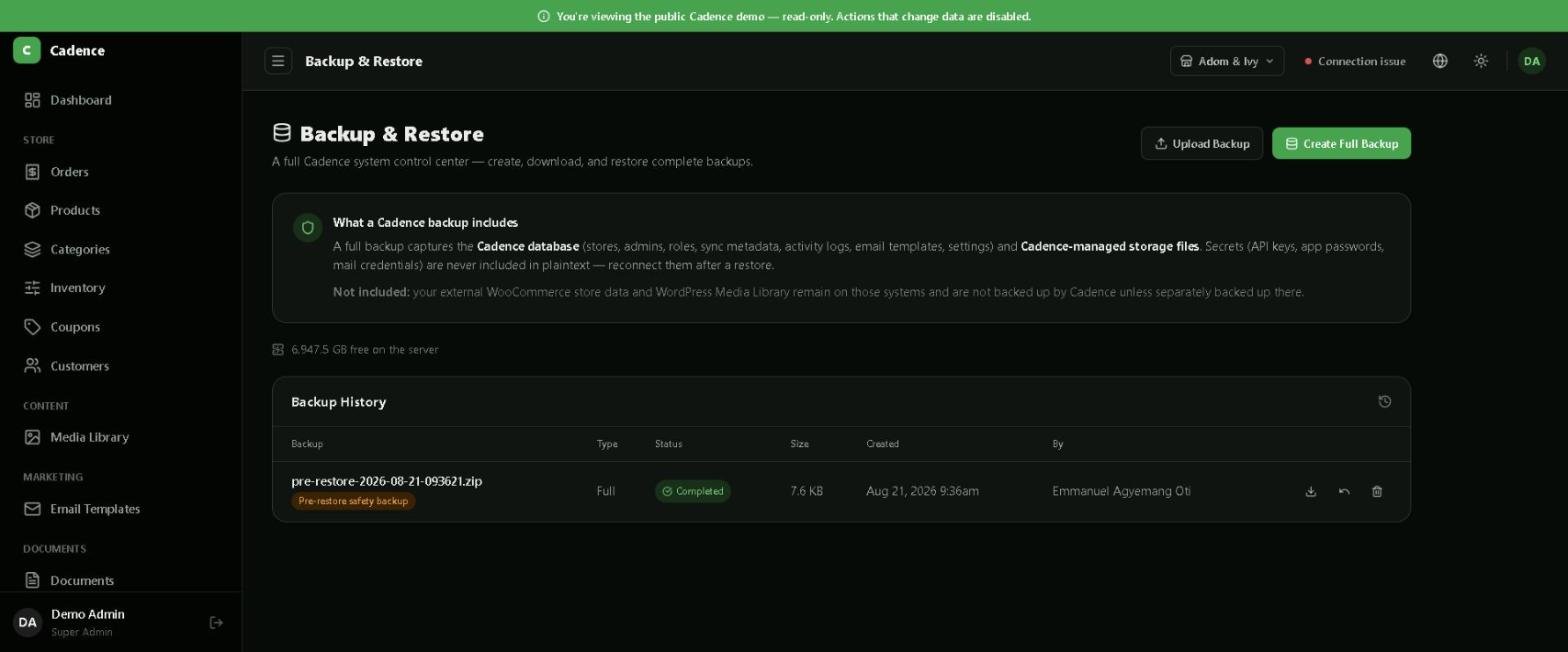Open Products in the sidebar
The image size is (1568, 652).
coord(120,211)
